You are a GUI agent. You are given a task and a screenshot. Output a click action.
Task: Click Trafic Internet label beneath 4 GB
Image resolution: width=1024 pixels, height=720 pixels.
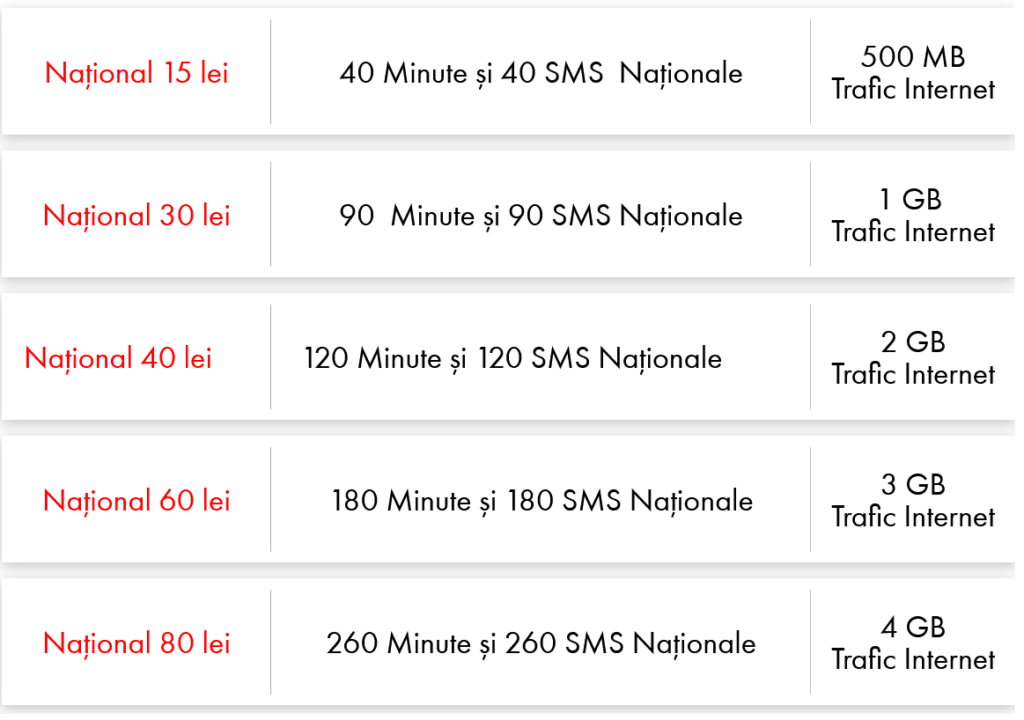(x=913, y=660)
